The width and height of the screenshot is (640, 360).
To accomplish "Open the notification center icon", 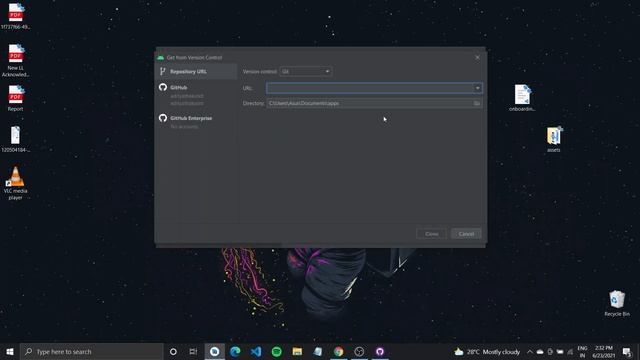I will pos(627,351).
